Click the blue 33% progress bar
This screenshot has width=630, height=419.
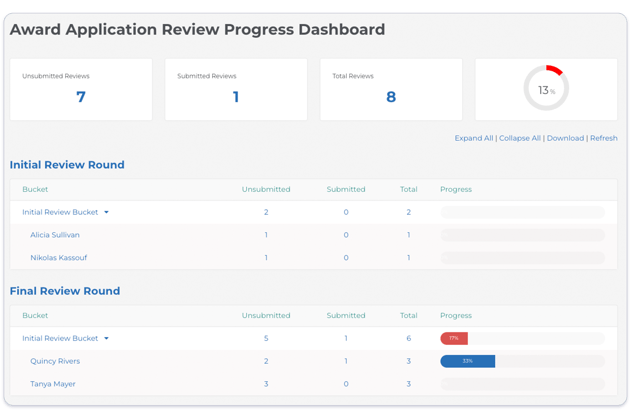(x=468, y=361)
